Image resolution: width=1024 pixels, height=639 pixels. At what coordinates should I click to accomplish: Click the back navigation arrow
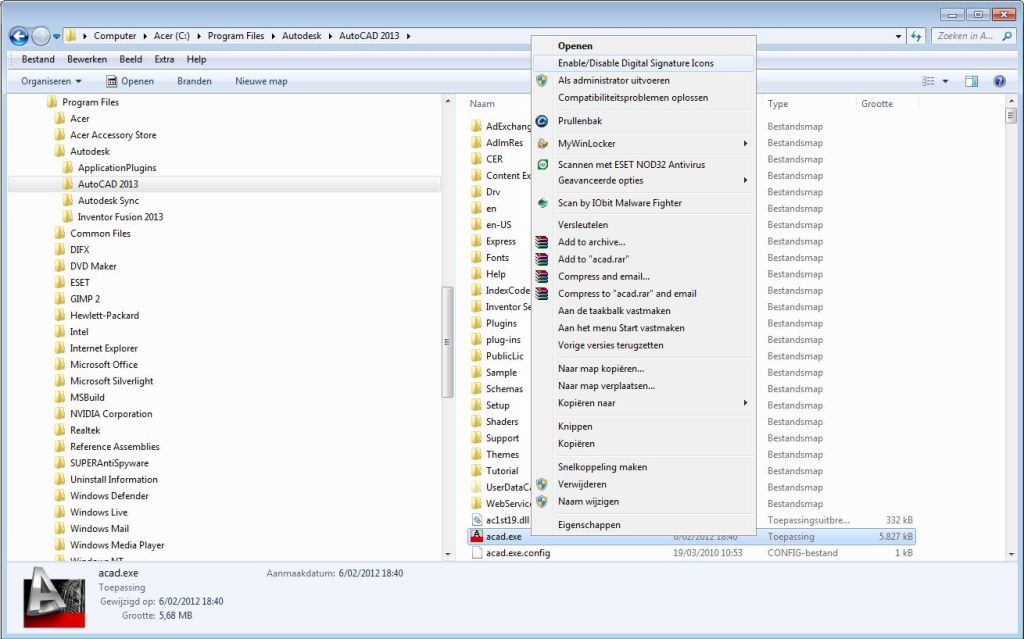pyautogui.click(x=18, y=35)
